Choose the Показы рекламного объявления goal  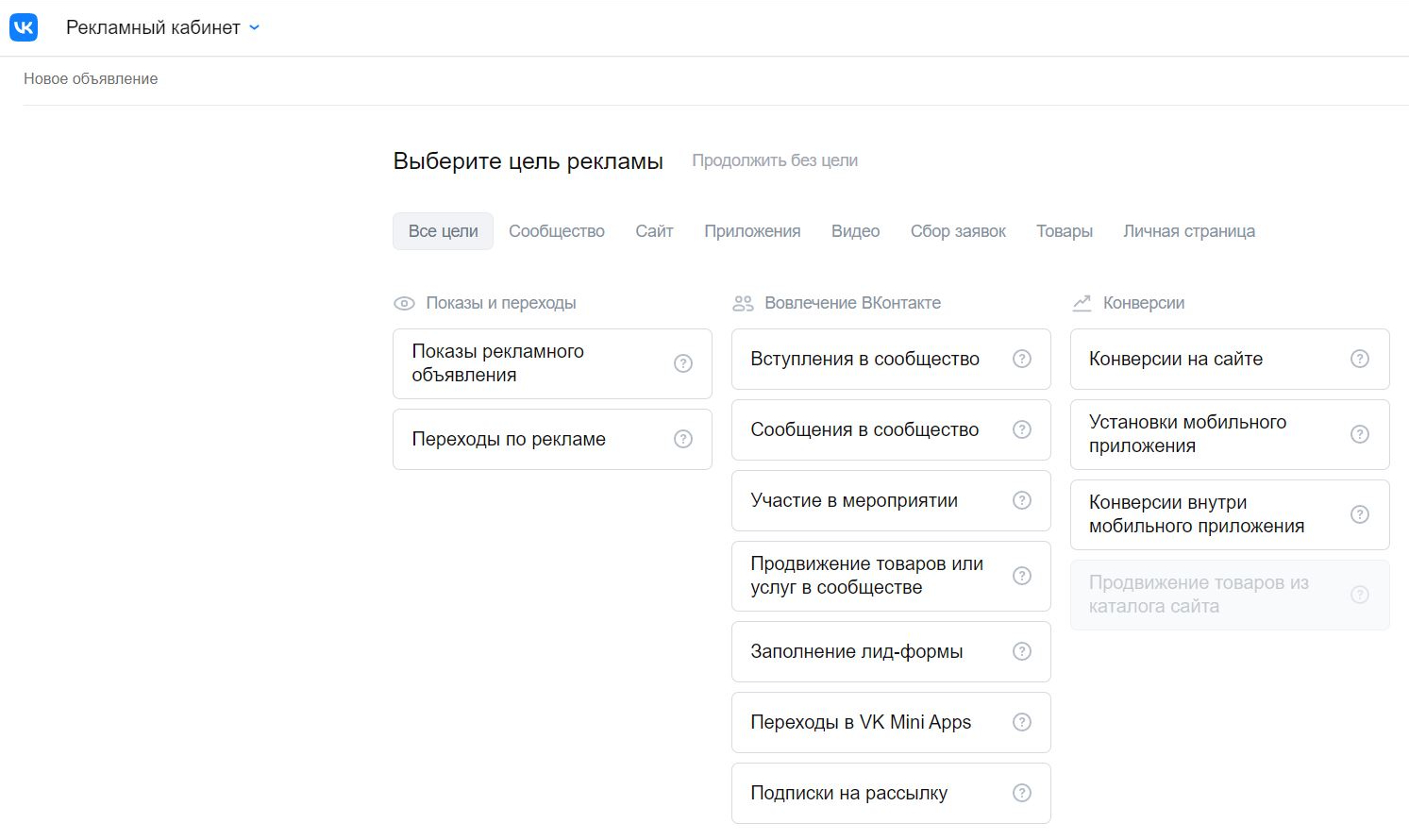(x=552, y=363)
